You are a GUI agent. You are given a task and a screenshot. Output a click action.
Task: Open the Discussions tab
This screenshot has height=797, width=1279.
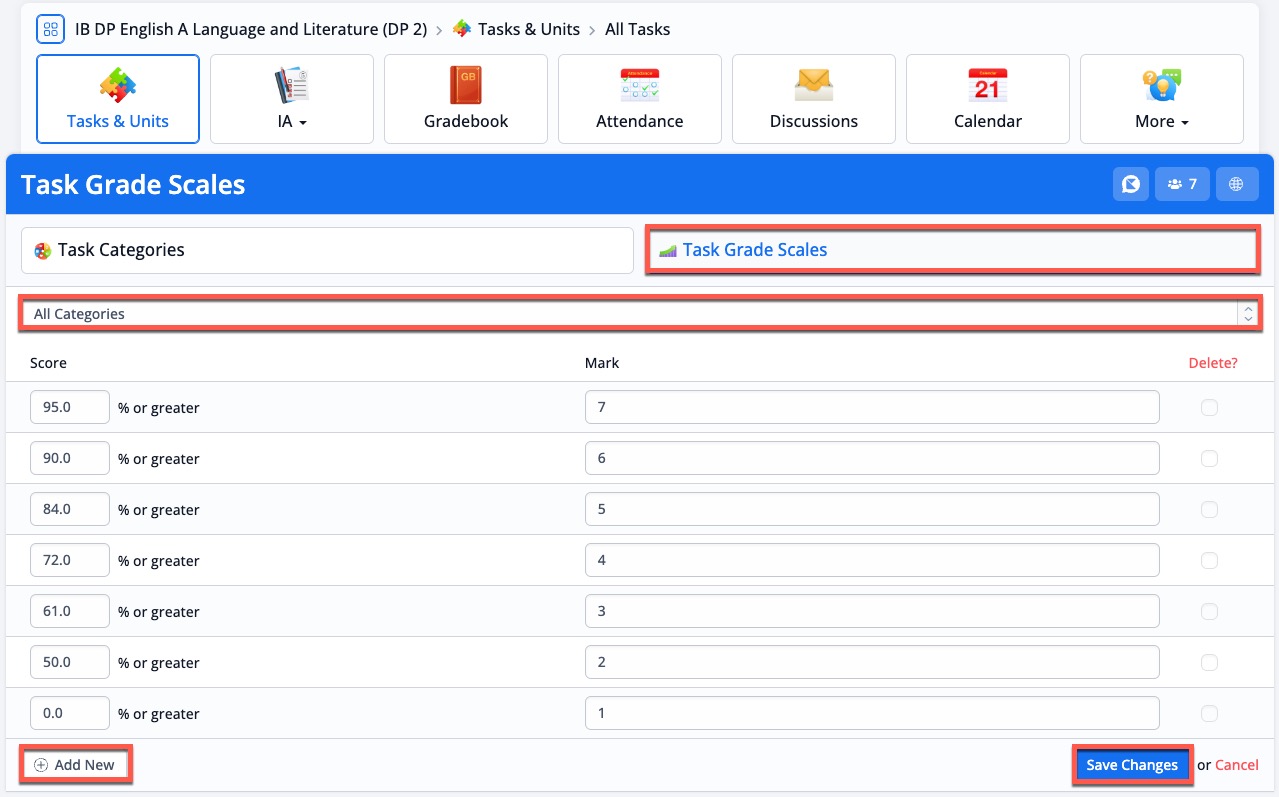tap(814, 99)
